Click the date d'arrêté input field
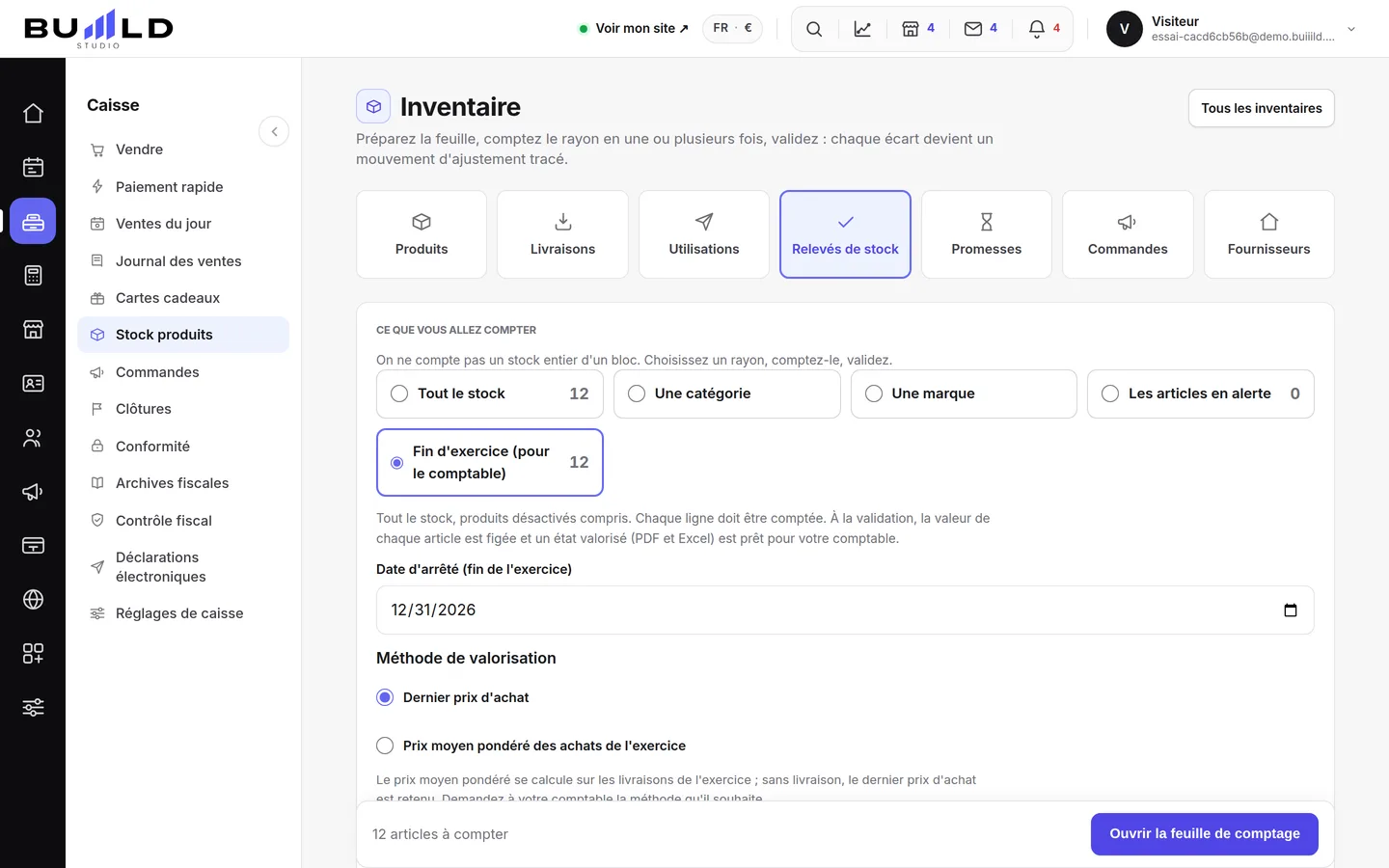1389x868 pixels. pyautogui.click(x=845, y=610)
